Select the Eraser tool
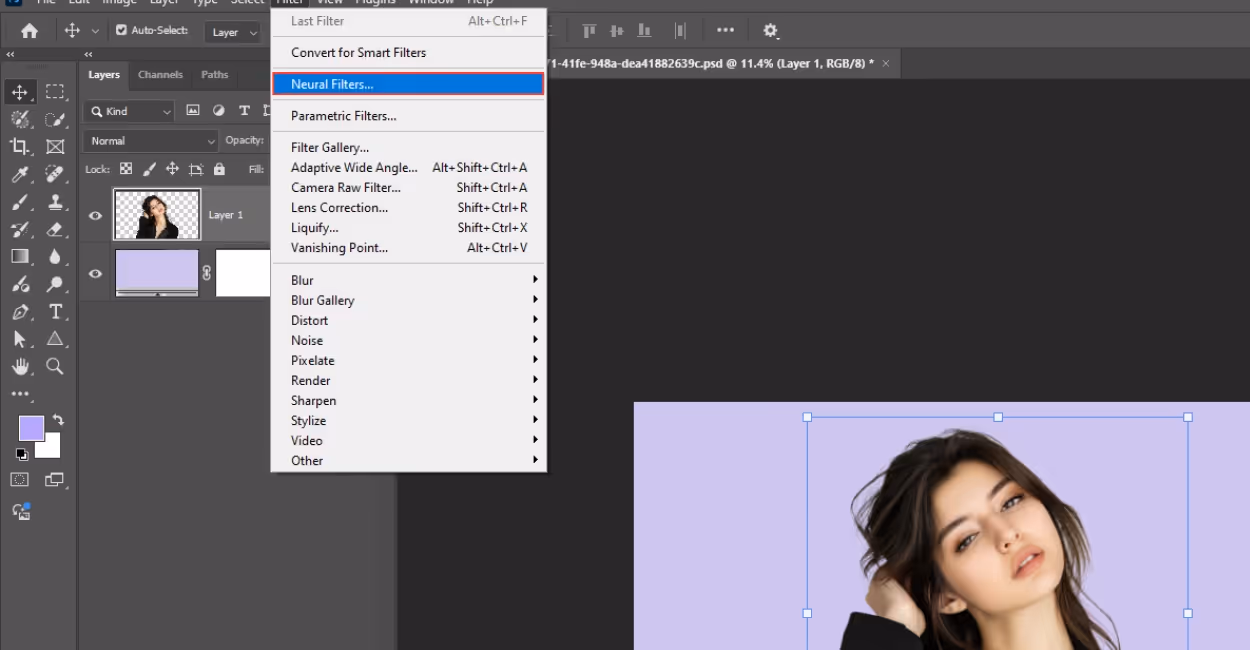The width and height of the screenshot is (1250, 650). pyautogui.click(x=55, y=230)
